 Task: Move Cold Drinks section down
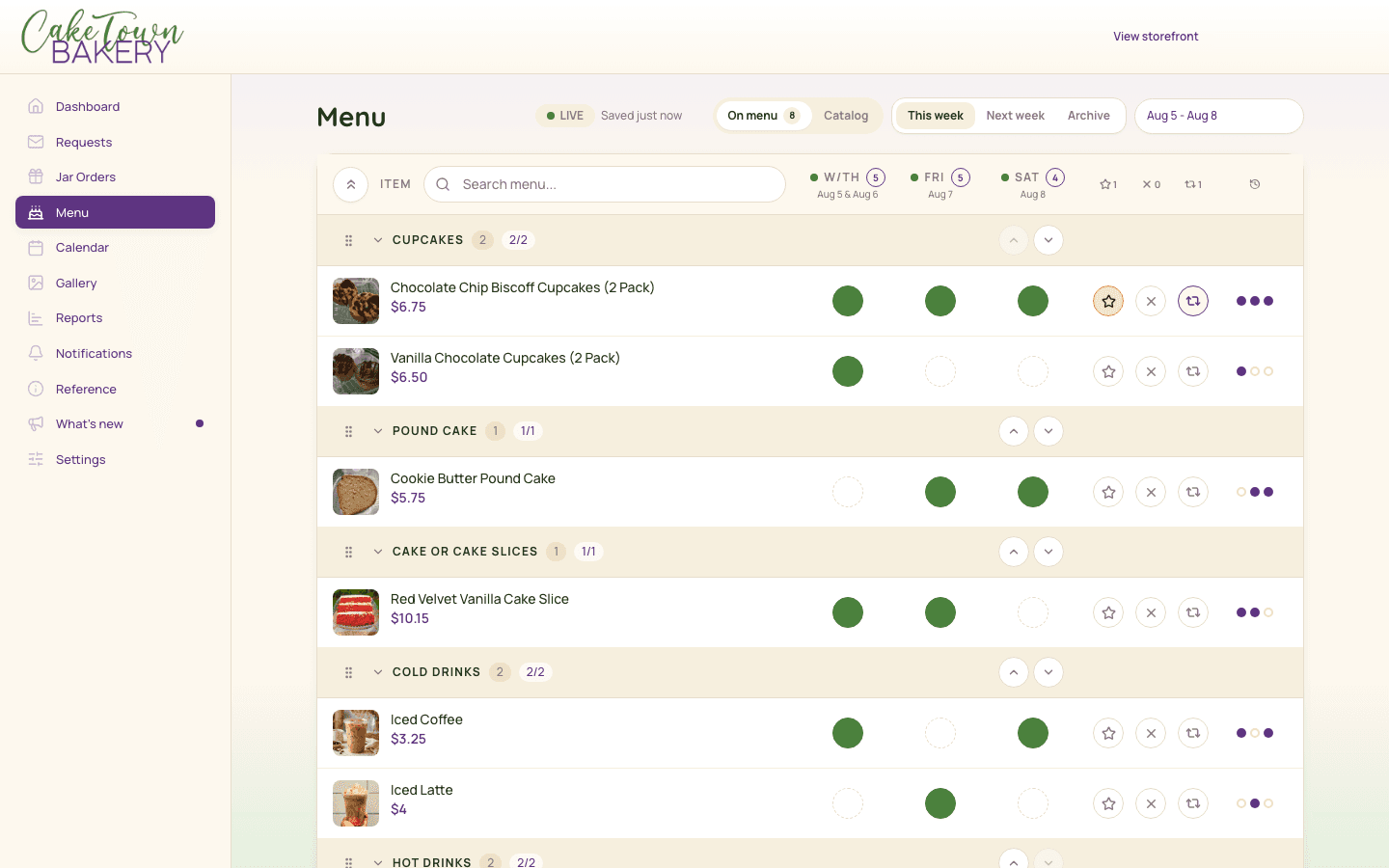pyautogui.click(x=1049, y=672)
